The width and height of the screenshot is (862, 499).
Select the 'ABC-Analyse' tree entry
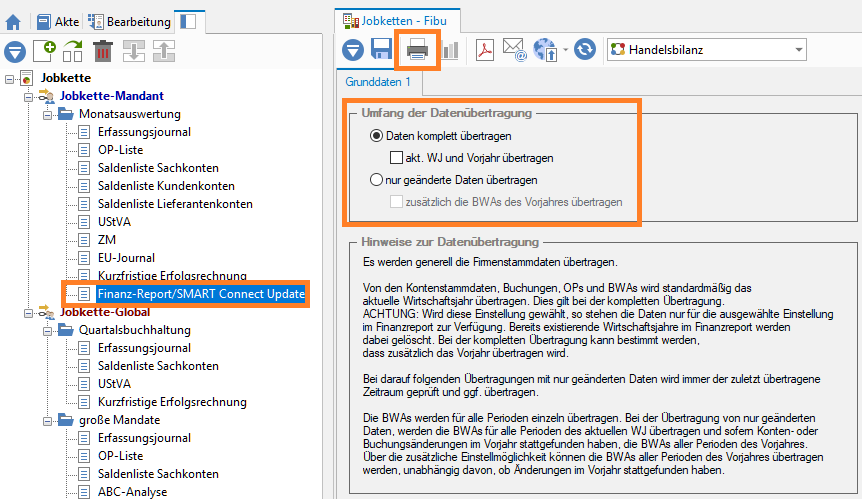tap(132, 492)
